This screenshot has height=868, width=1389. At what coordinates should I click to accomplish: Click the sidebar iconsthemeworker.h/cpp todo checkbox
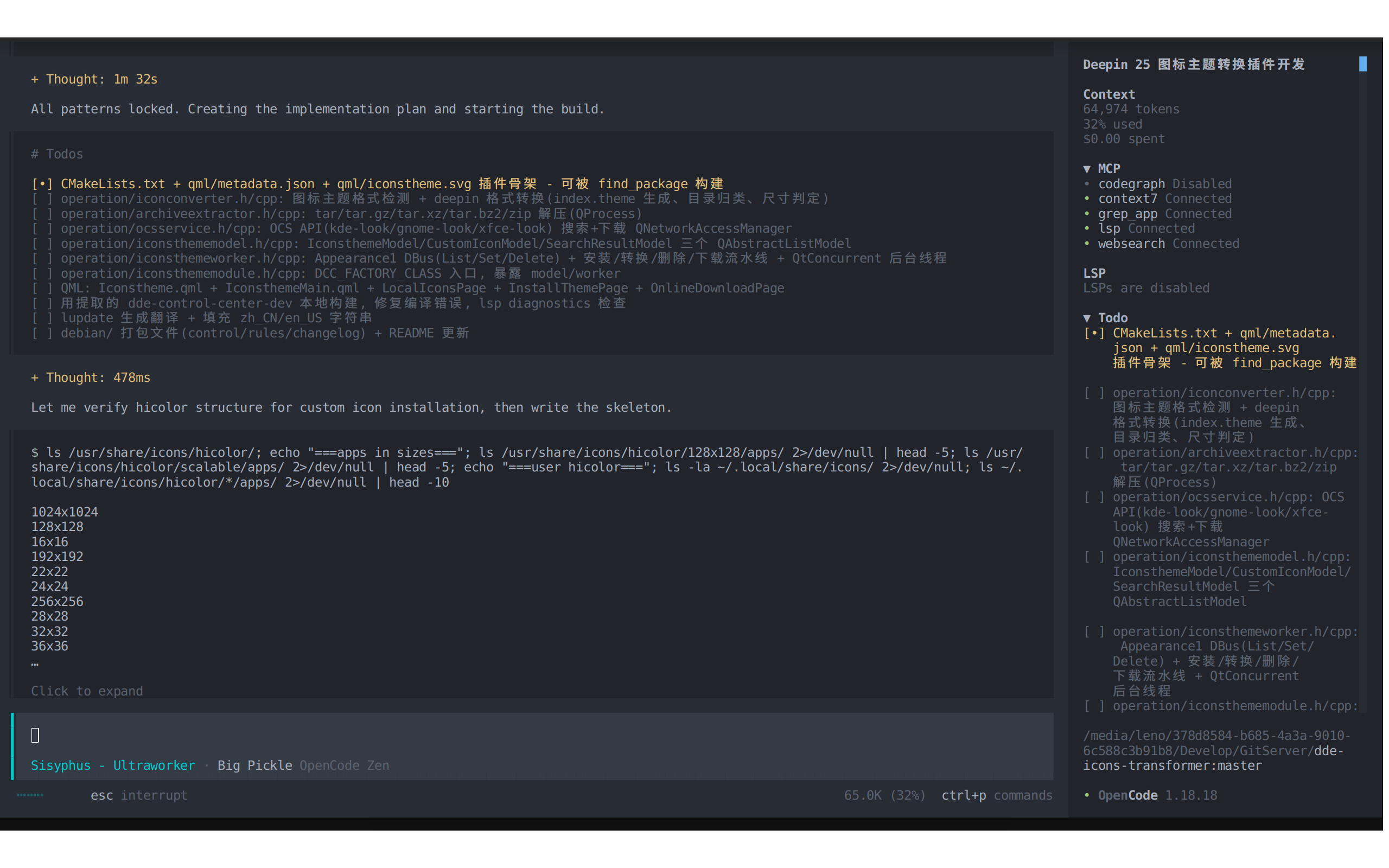[x=1094, y=631]
